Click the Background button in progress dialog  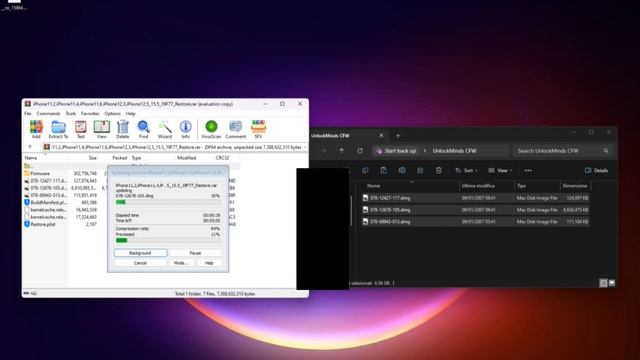(140, 253)
